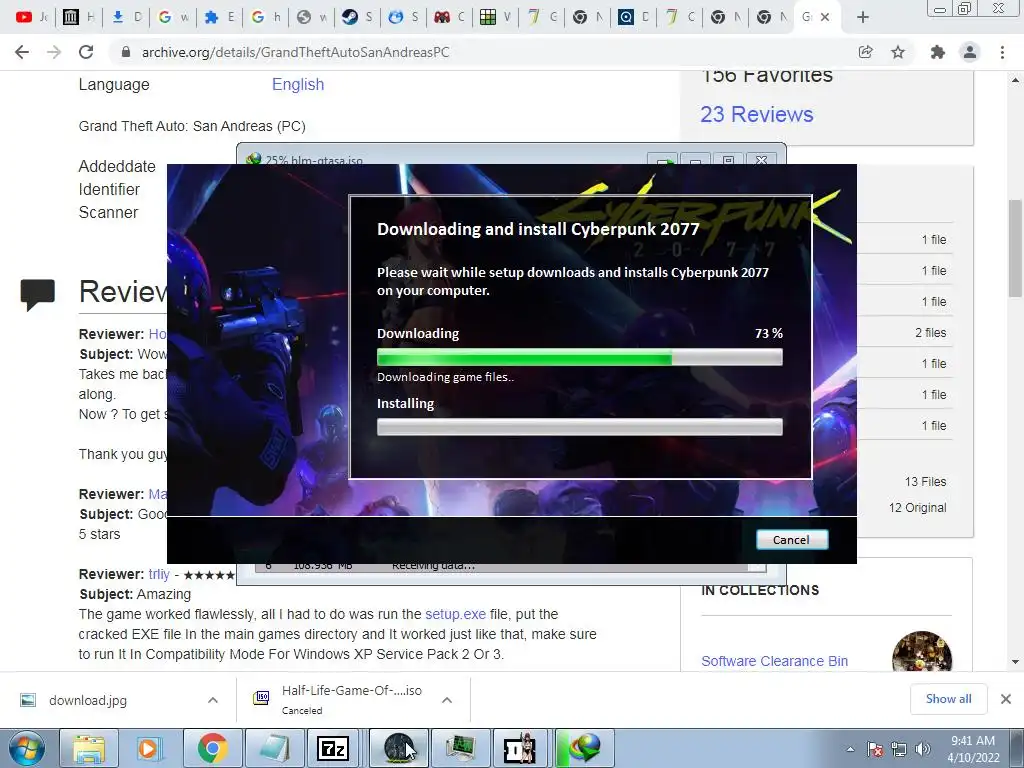Click the Downloading progress bar at 73%
The image size is (1024, 768).
579,357
